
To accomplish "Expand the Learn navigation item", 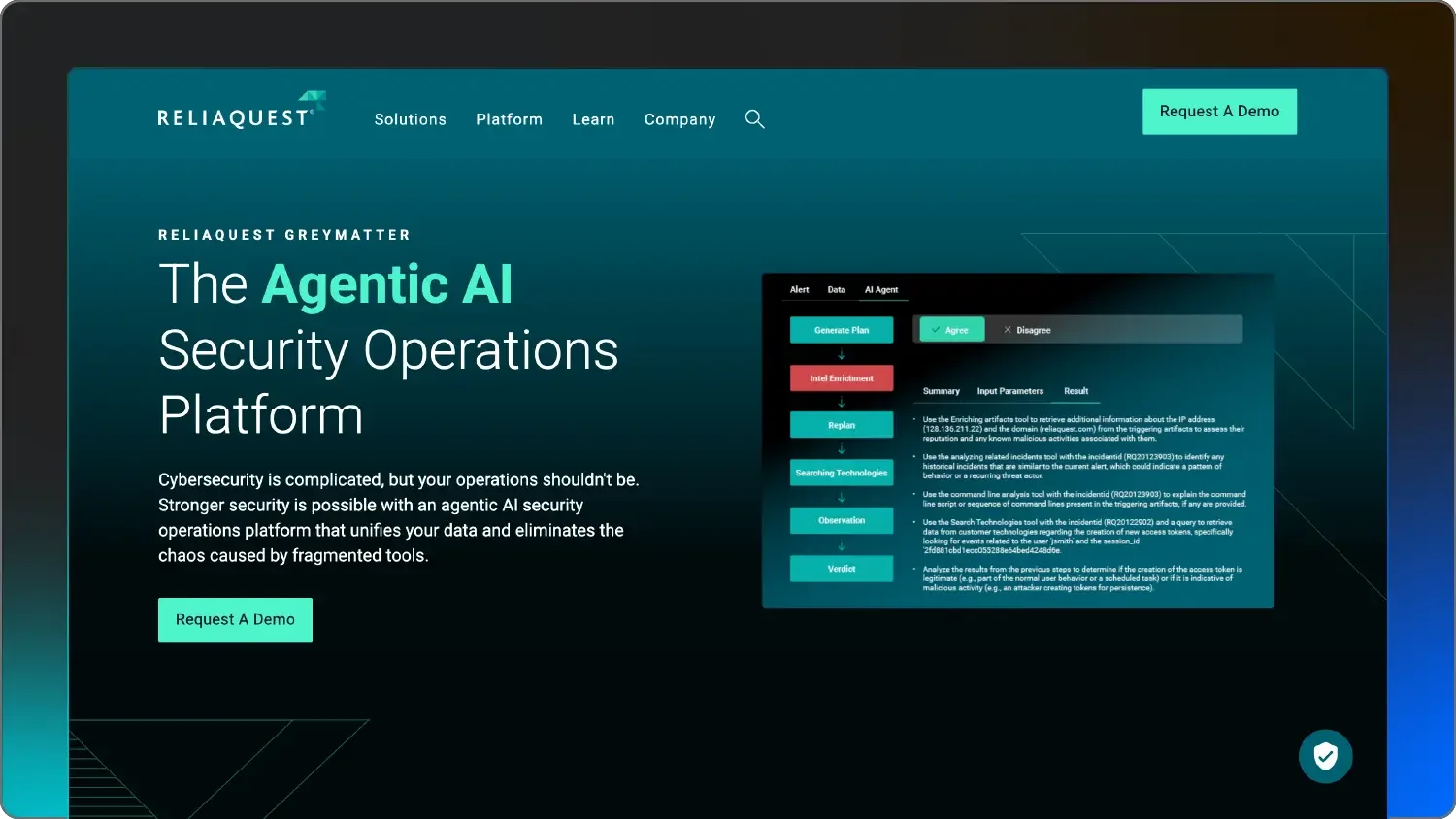I will coord(593,119).
